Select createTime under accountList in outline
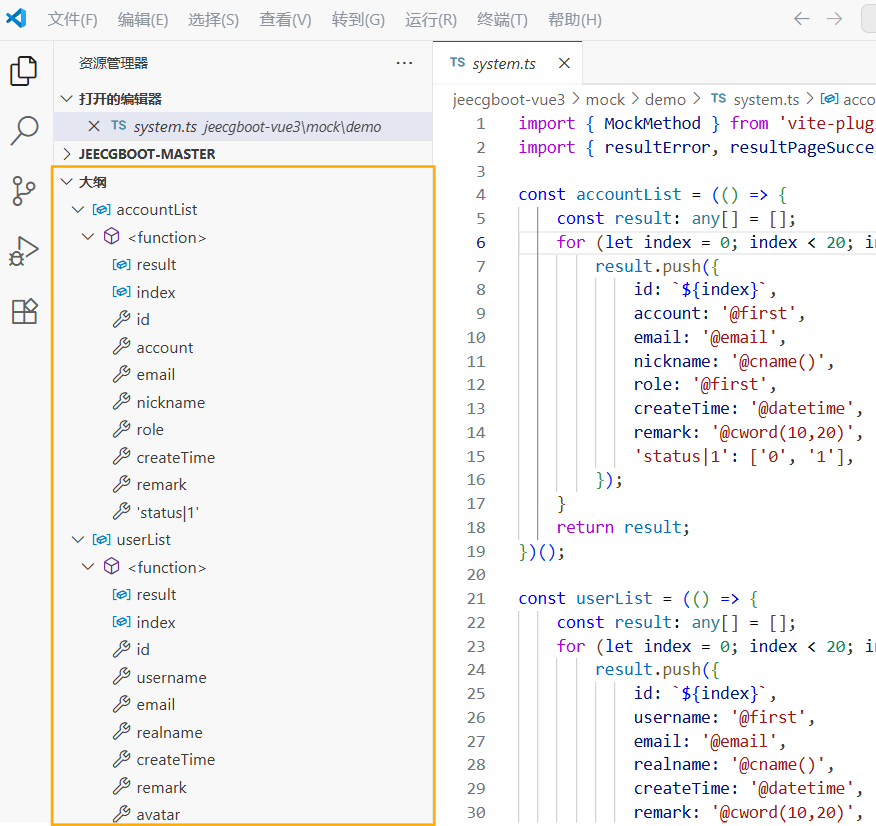The image size is (876, 826). pos(244,457)
